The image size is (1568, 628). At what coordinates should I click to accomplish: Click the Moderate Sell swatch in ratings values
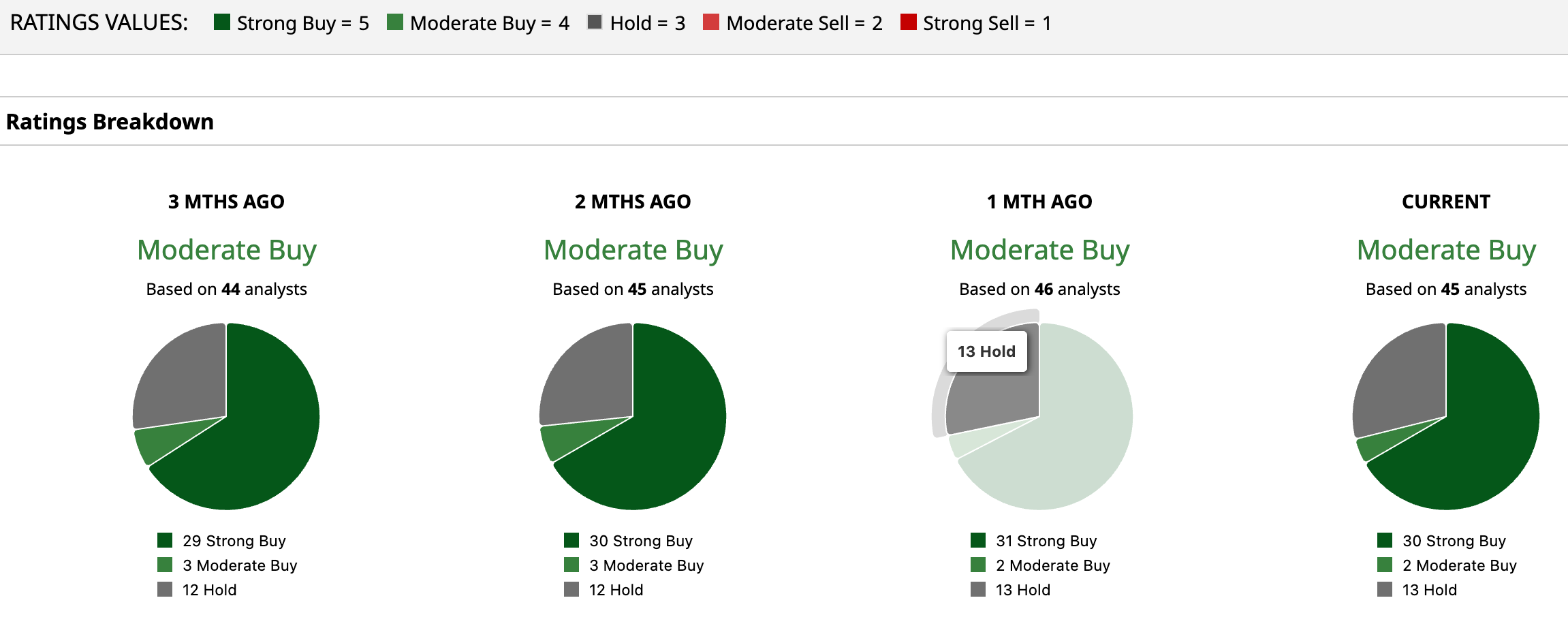(711, 22)
